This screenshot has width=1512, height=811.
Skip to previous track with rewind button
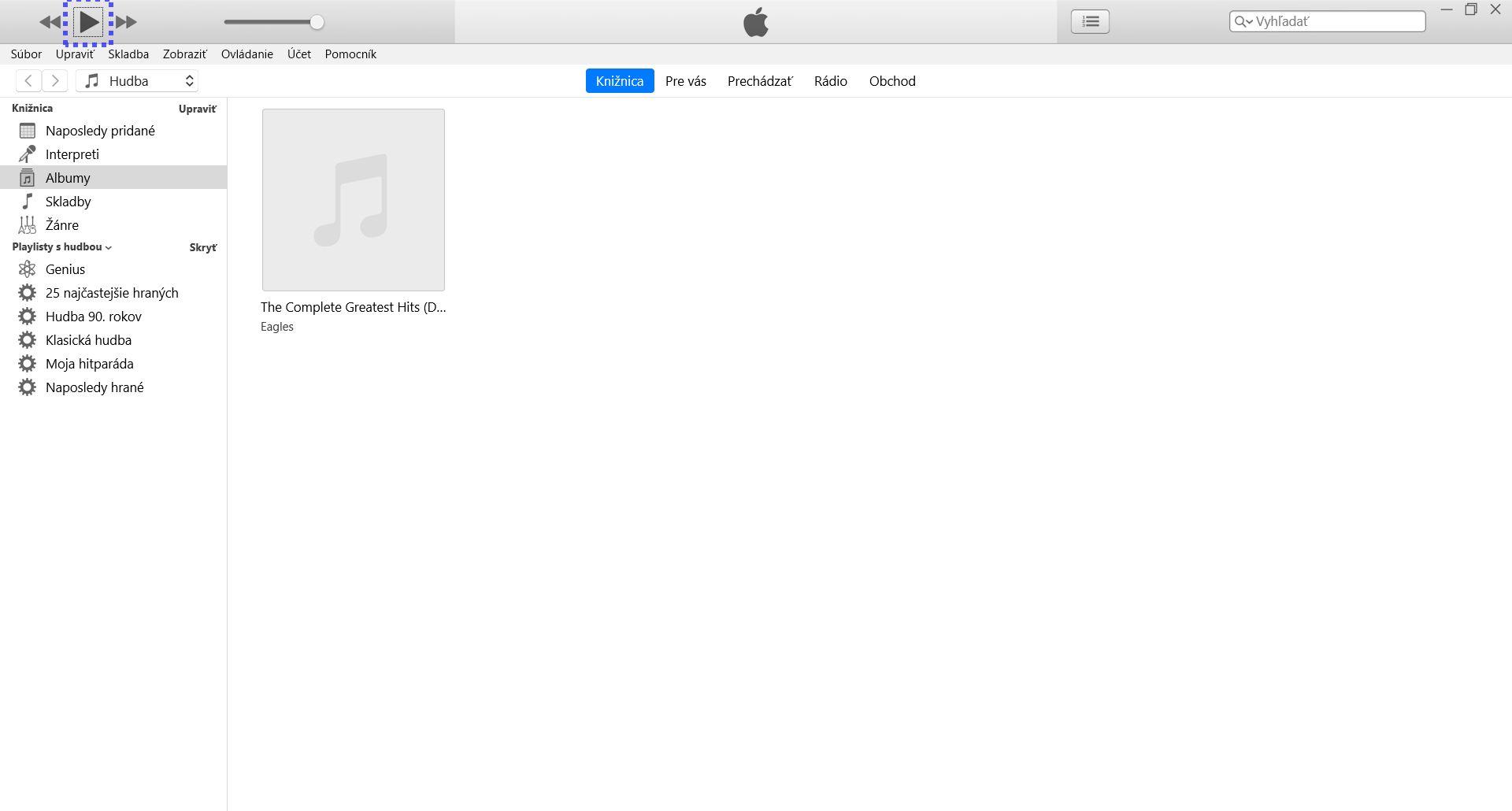coord(50,22)
